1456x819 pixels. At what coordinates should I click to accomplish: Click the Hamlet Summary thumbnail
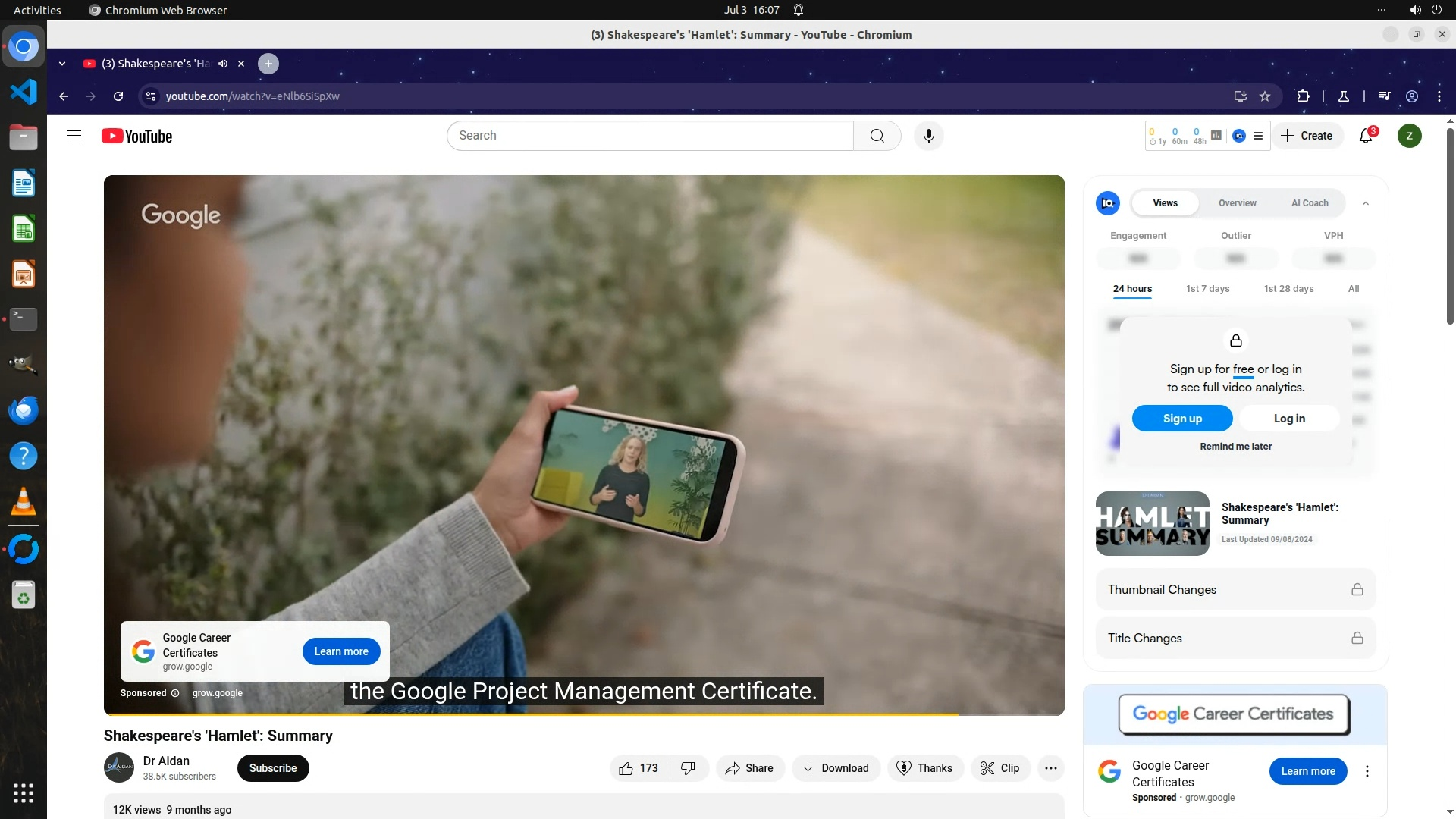(1152, 523)
